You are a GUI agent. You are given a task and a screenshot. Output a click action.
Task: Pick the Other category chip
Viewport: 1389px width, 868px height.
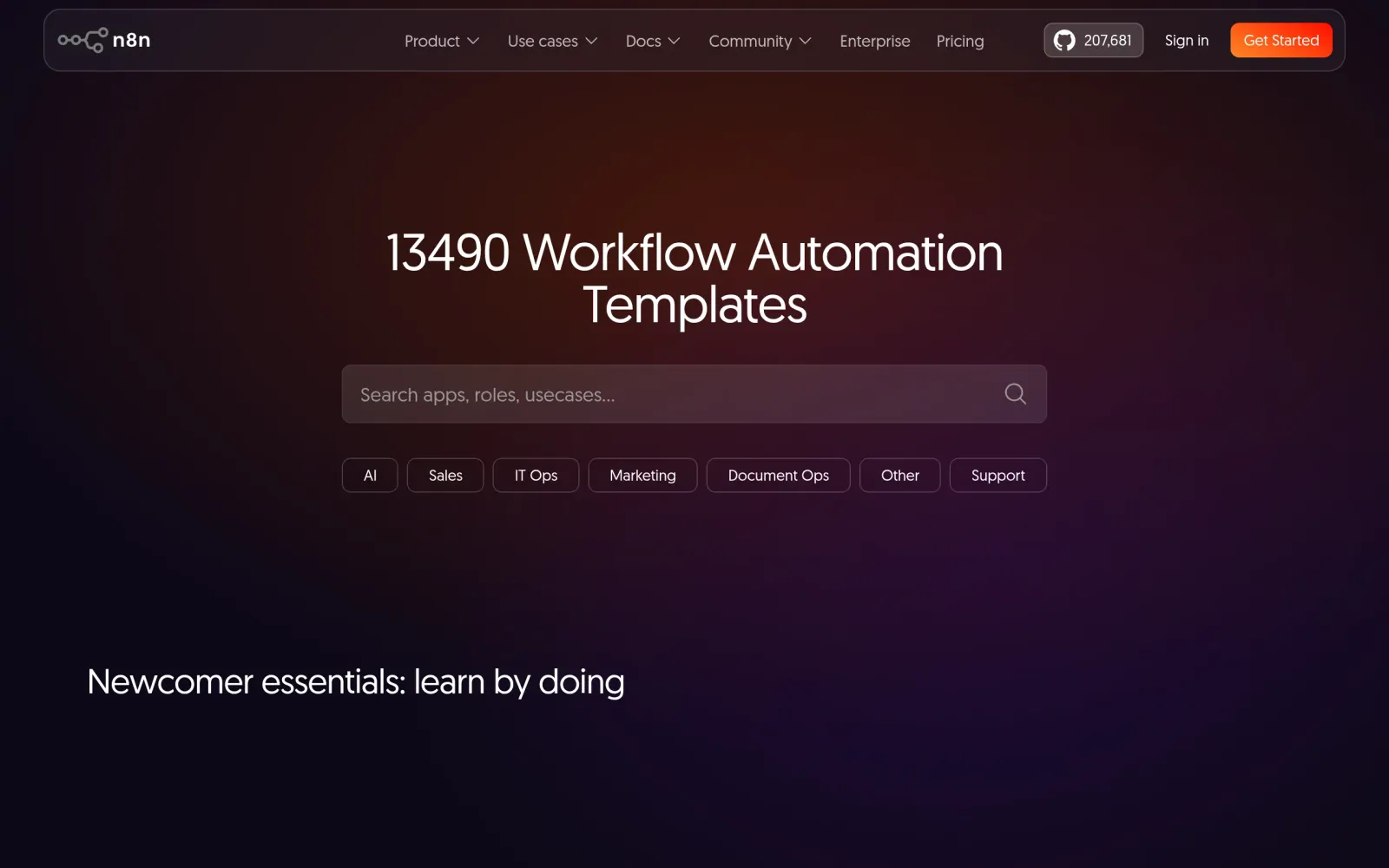(x=900, y=476)
